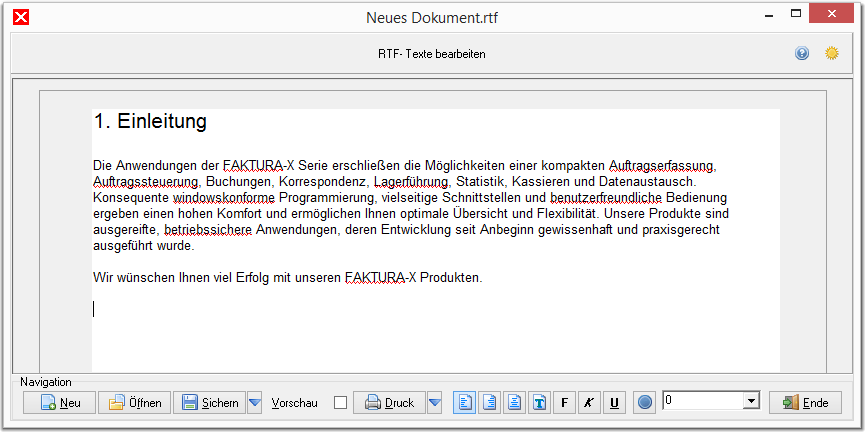Click the underlined word windowskonforme

tap(223, 198)
